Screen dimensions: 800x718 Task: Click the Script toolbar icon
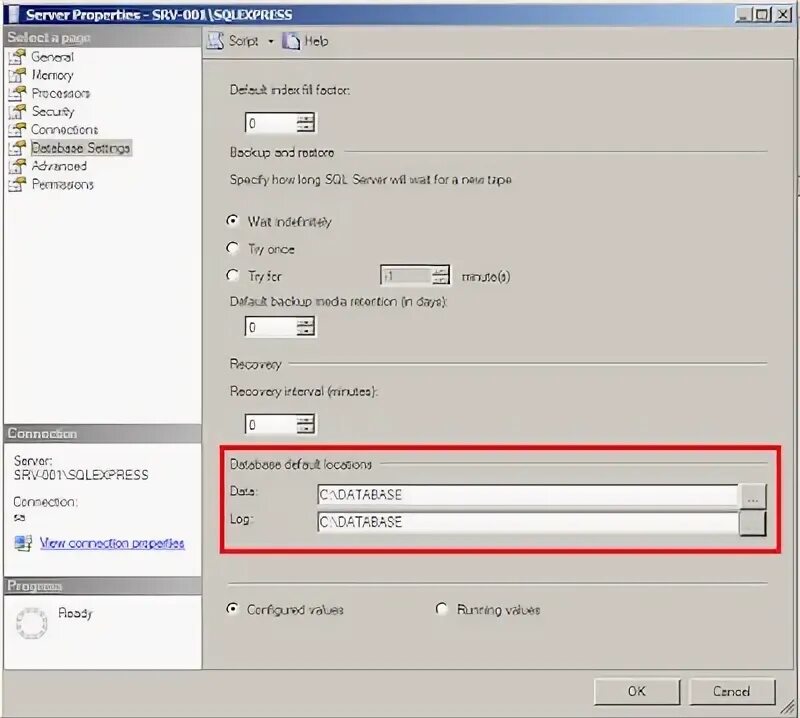pyautogui.click(x=215, y=41)
